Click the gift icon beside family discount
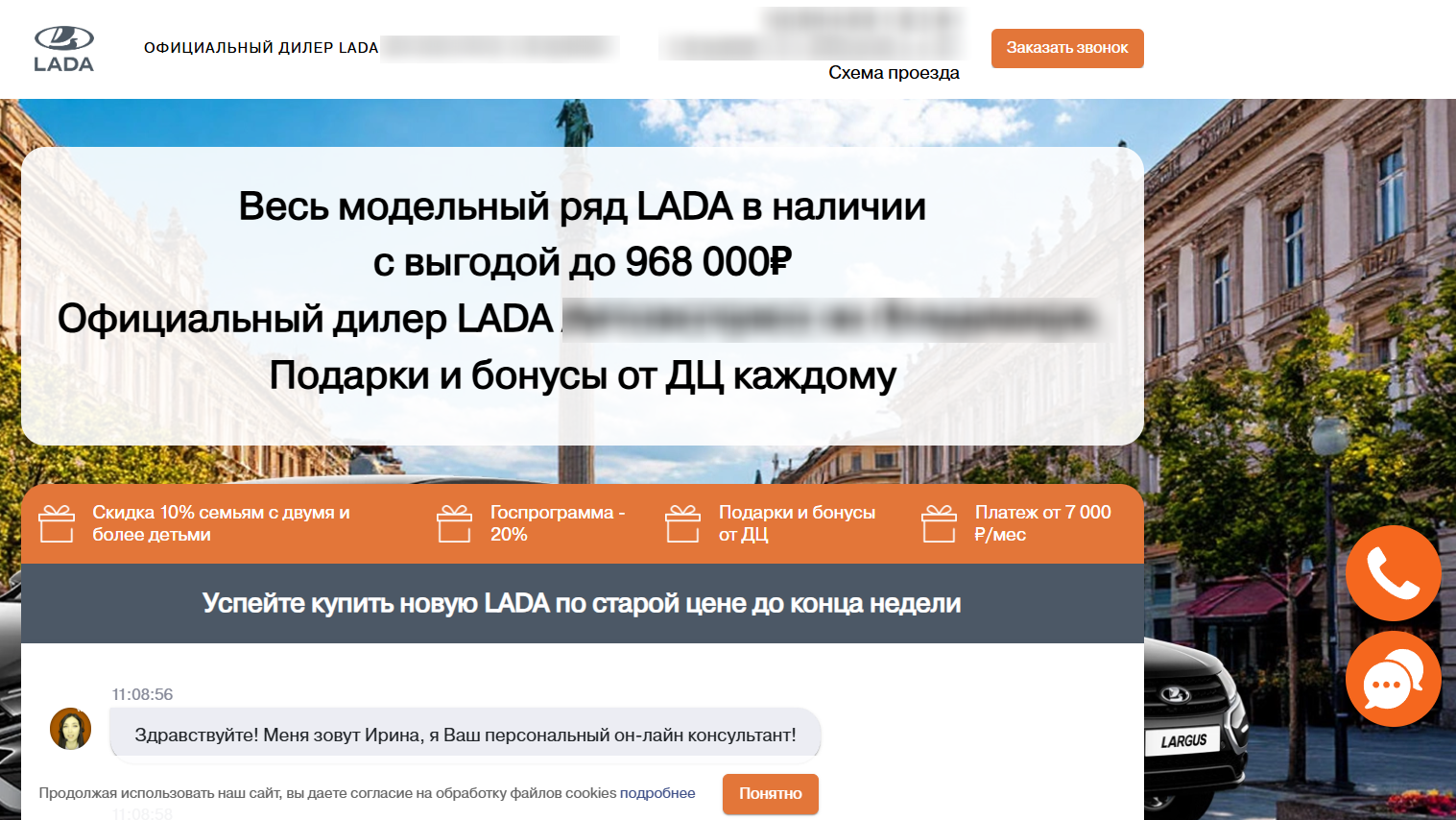 (x=57, y=524)
